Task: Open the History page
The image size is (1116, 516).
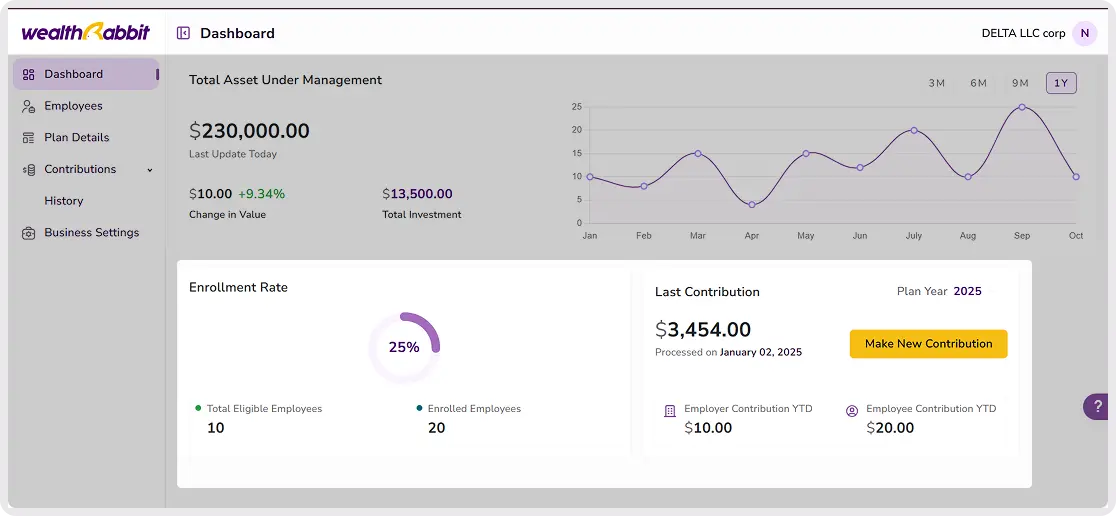Action: coord(64,201)
